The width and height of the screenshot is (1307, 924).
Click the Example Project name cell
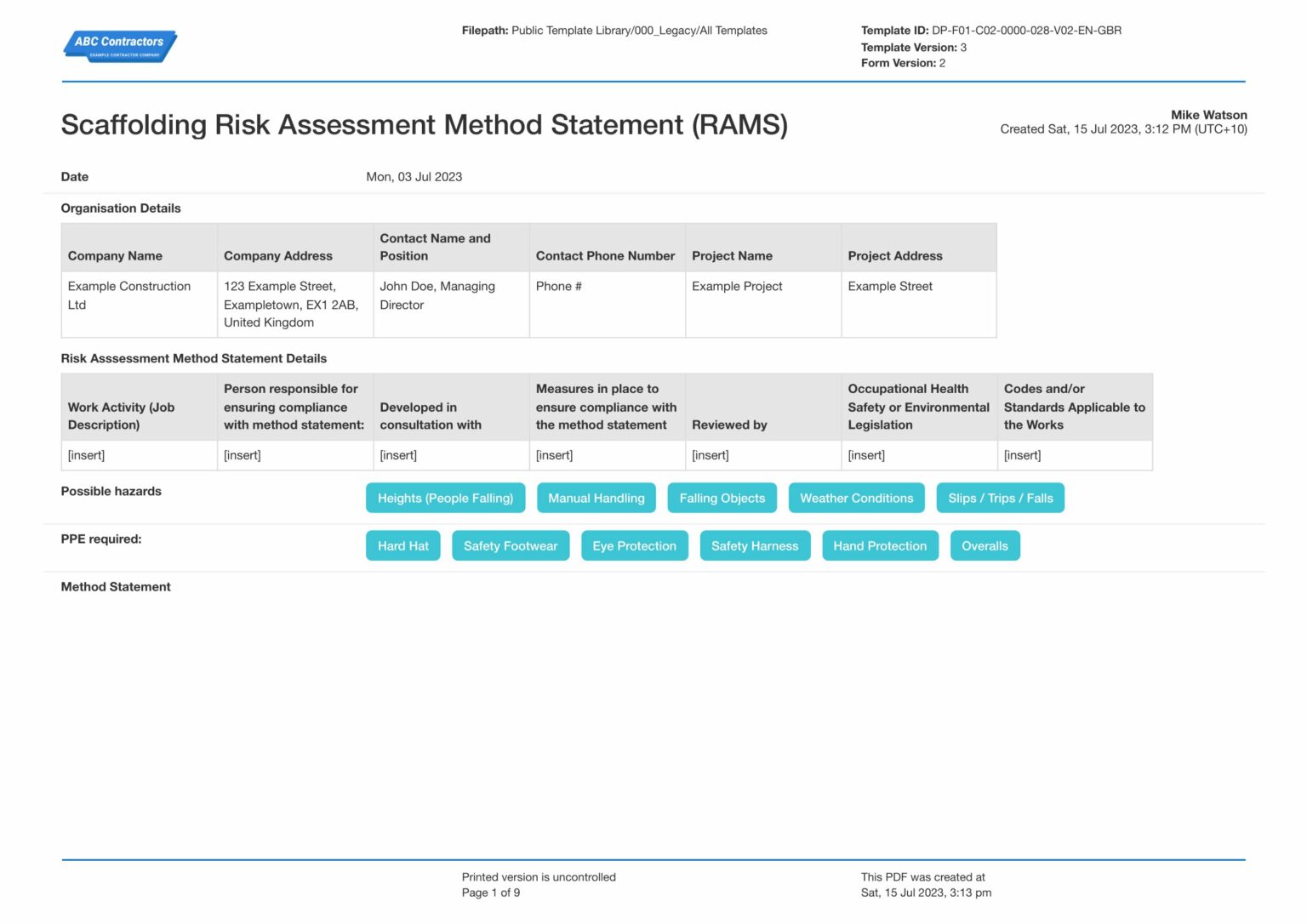tap(762, 304)
